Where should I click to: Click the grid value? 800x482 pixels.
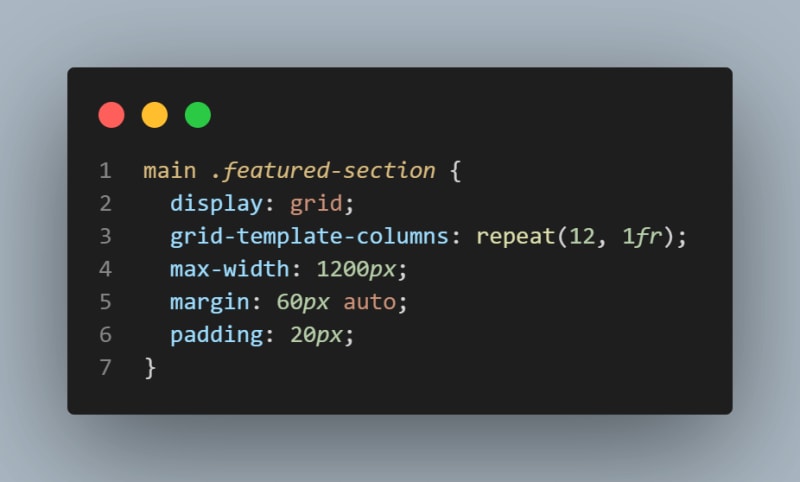point(316,204)
